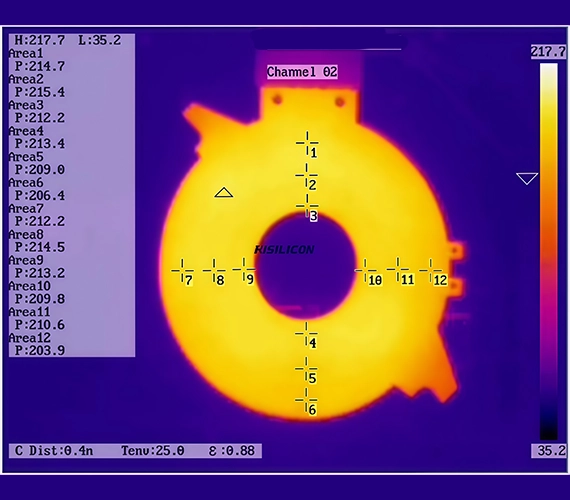Viewport: 570px width, 500px height.
Task: Click measurement crosshair marker 8
Action: pyautogui.click(x=214, y=270)
